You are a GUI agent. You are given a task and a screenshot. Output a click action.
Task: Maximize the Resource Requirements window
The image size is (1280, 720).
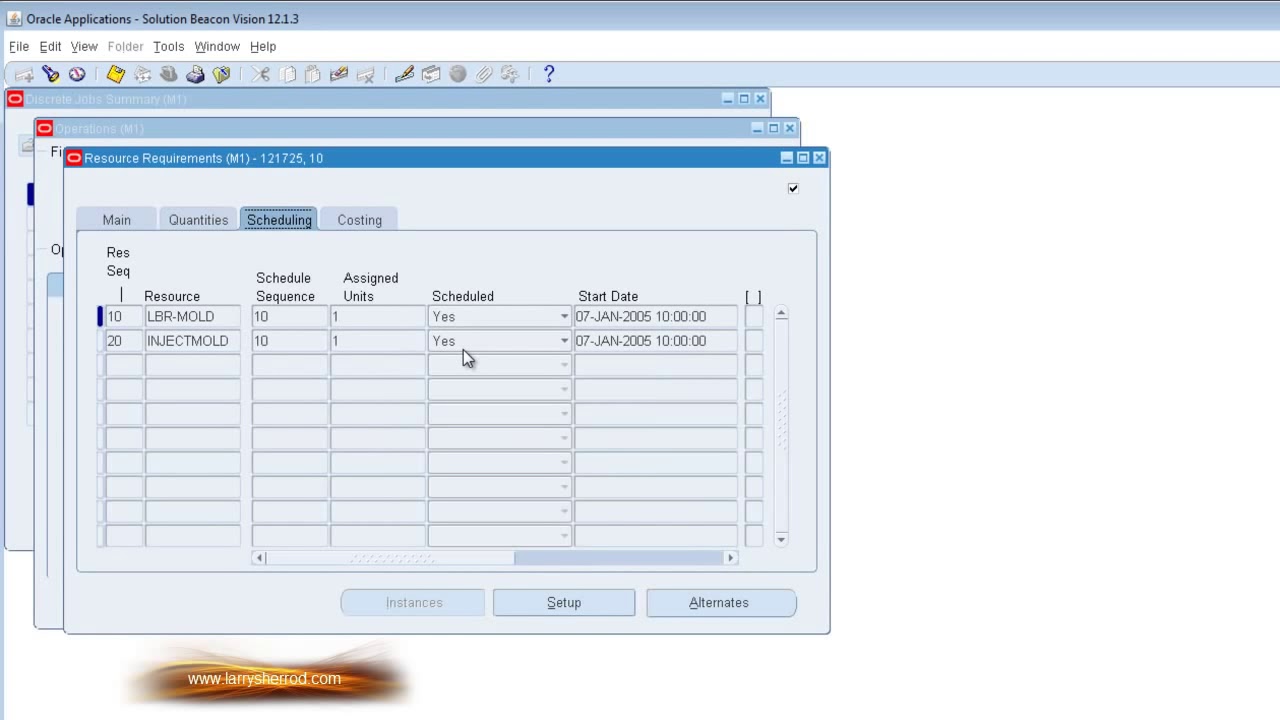(x=803, y=158)
